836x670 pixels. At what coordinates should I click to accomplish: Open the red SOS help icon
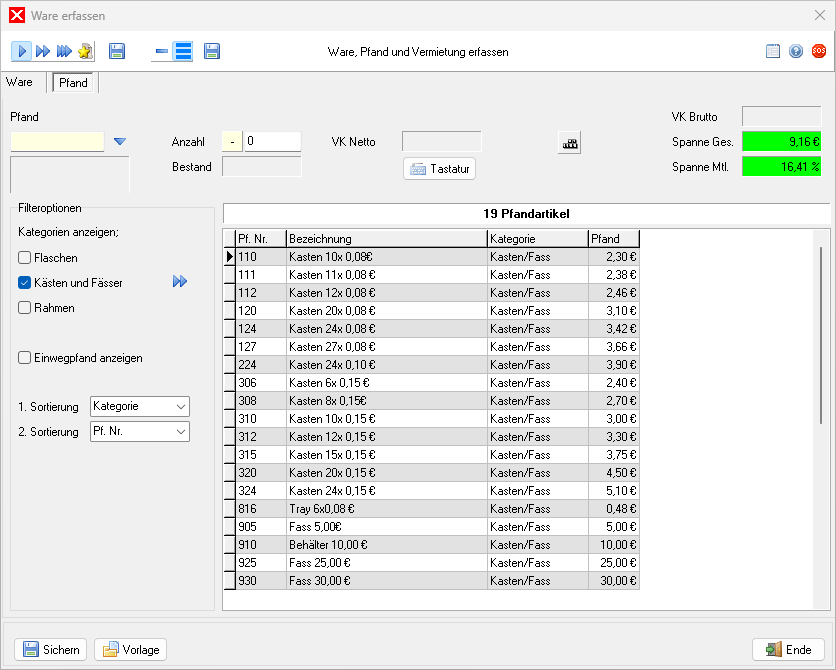click(819, 51)
